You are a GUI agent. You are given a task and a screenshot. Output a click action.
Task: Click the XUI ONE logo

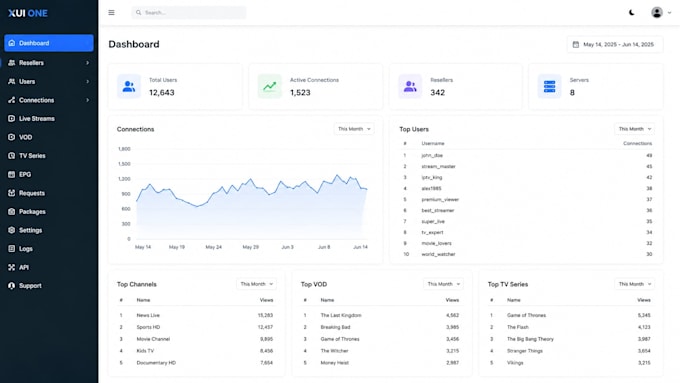(28, 13)
